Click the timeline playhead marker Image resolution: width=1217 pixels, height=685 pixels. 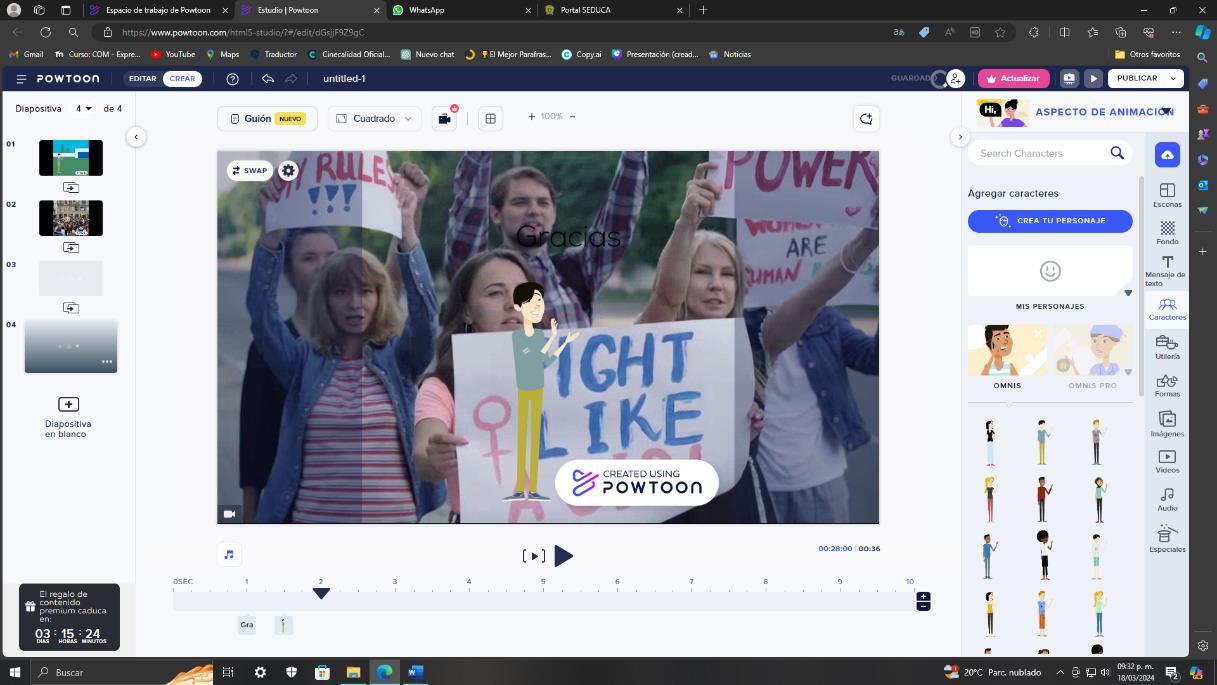pyautogui.click(x=321, y=593)
